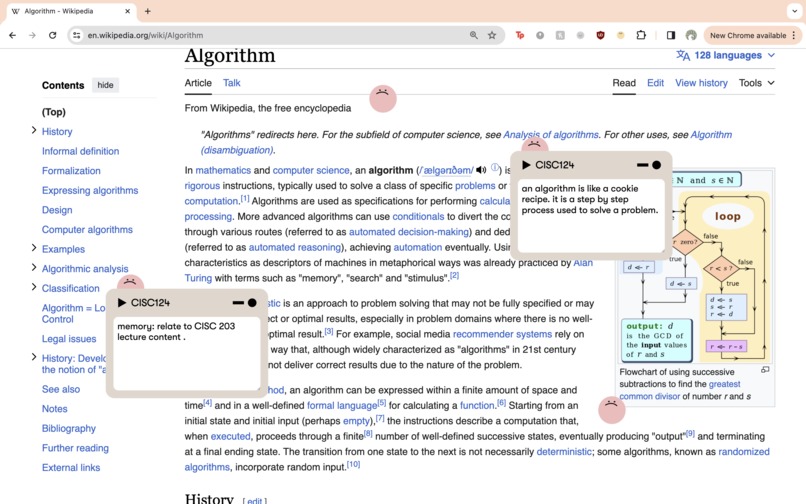
Task: Click the sad face bubble near Talk tab
Action: coord(383,98)
